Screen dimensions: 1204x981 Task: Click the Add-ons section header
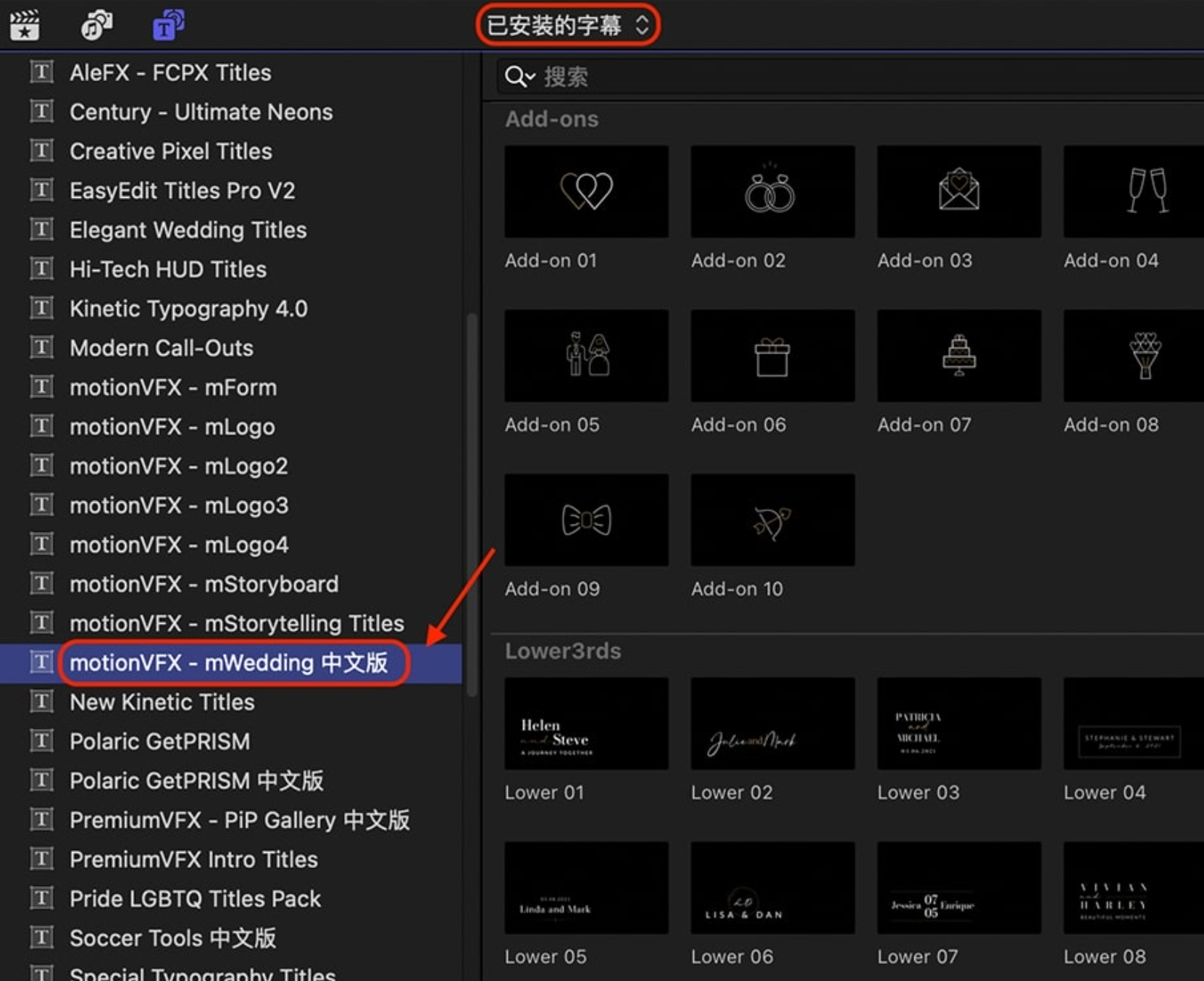[x=552, y=119]
